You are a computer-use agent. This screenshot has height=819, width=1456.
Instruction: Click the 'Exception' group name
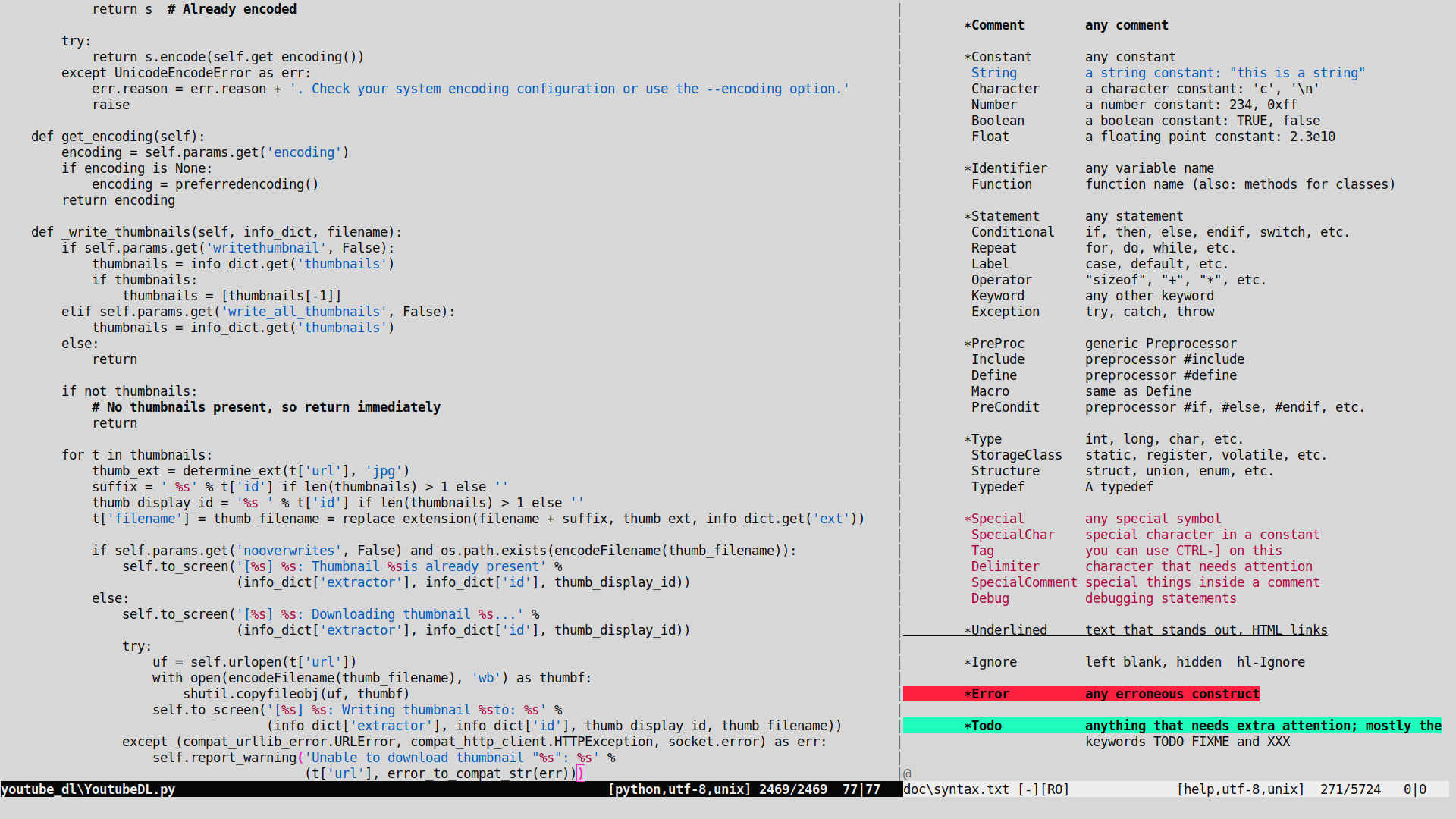point(1006,312)
